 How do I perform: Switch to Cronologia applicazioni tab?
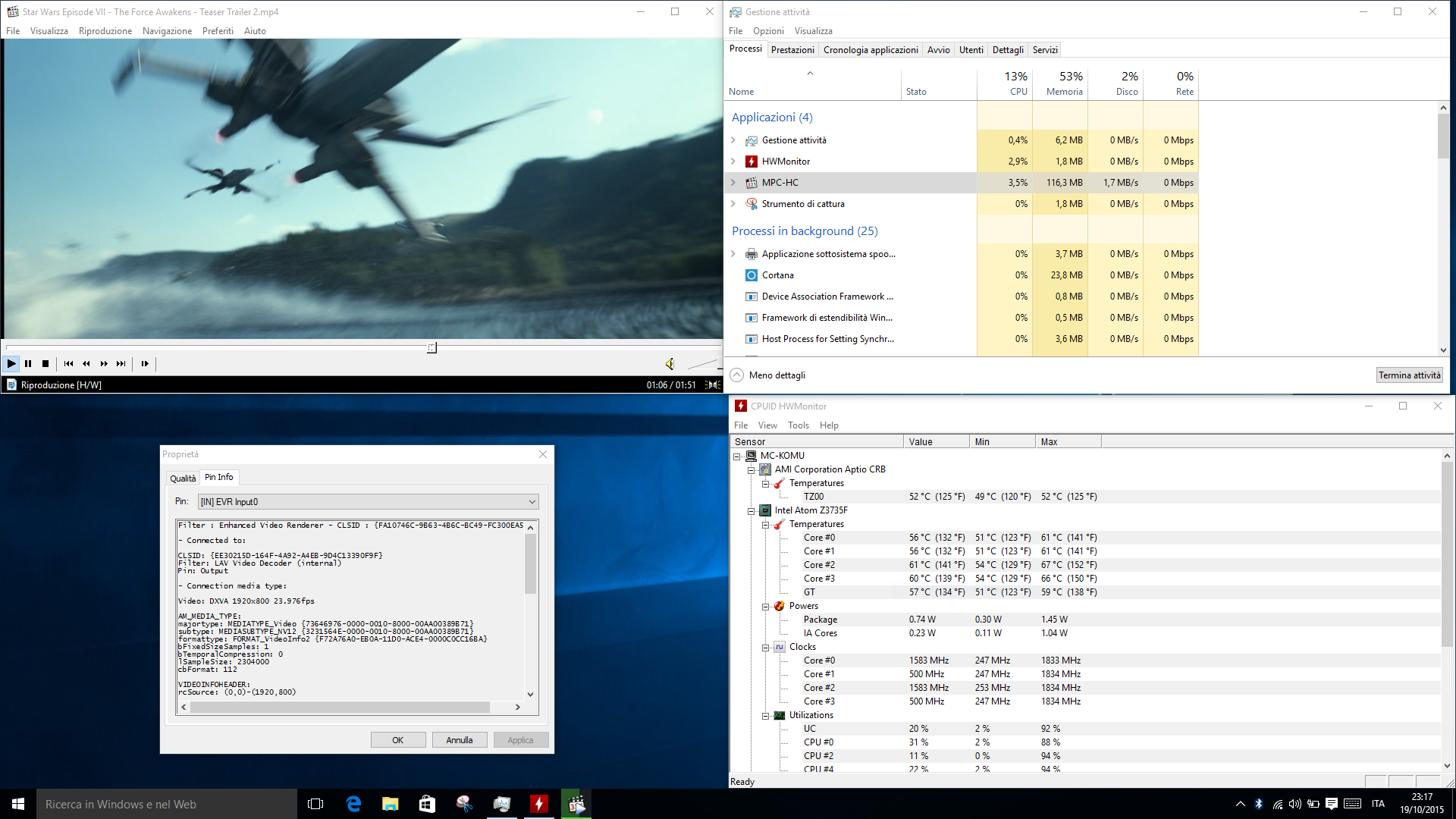871,50
